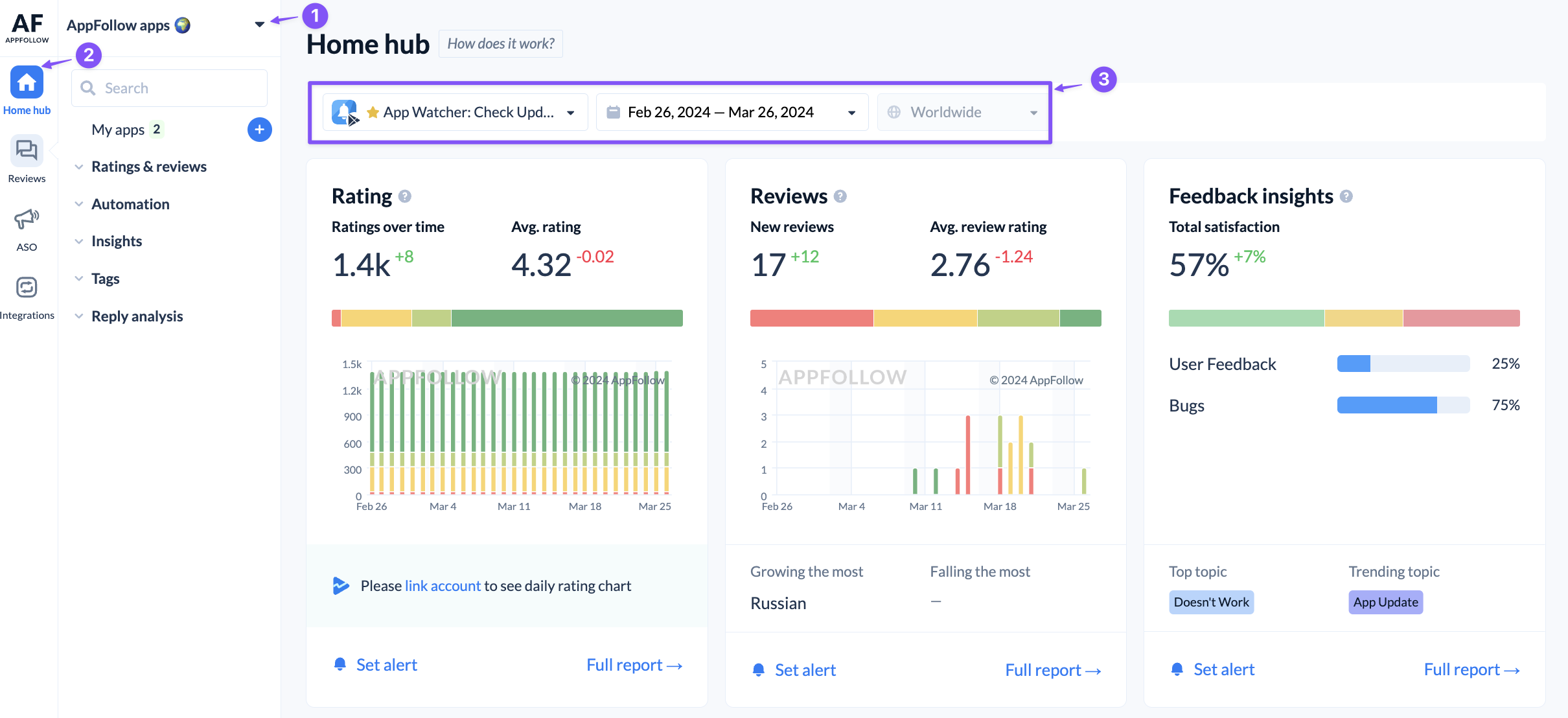Open the AppFollow apps workspace dropdown

coord(259,25)
